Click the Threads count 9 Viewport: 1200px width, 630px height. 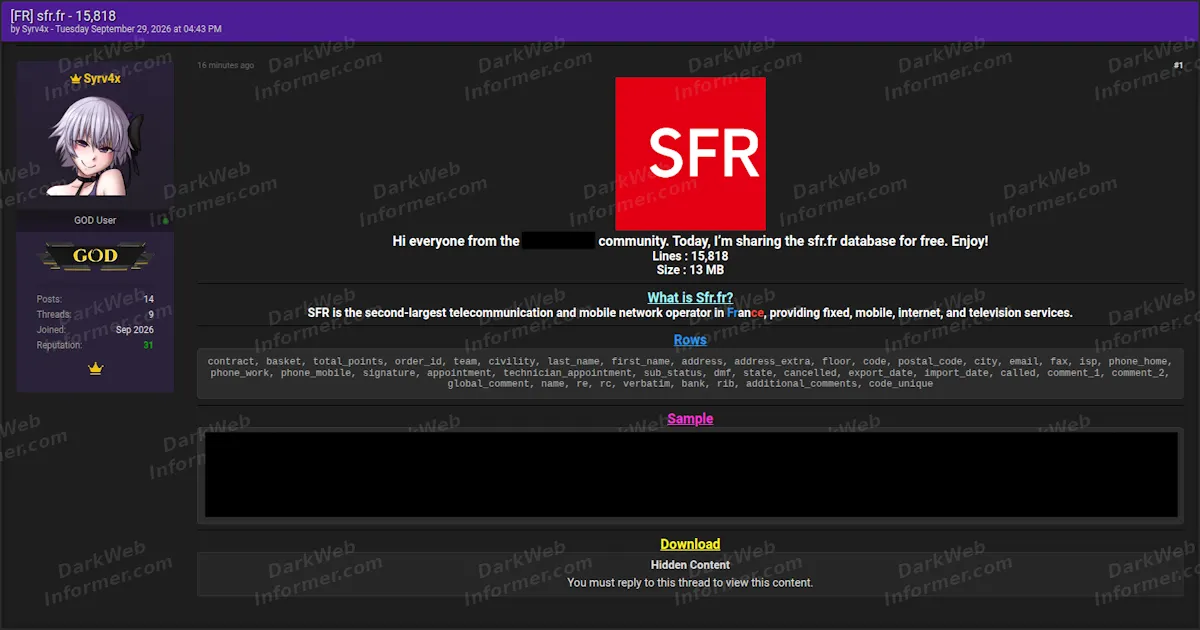[x=151, y=314]
